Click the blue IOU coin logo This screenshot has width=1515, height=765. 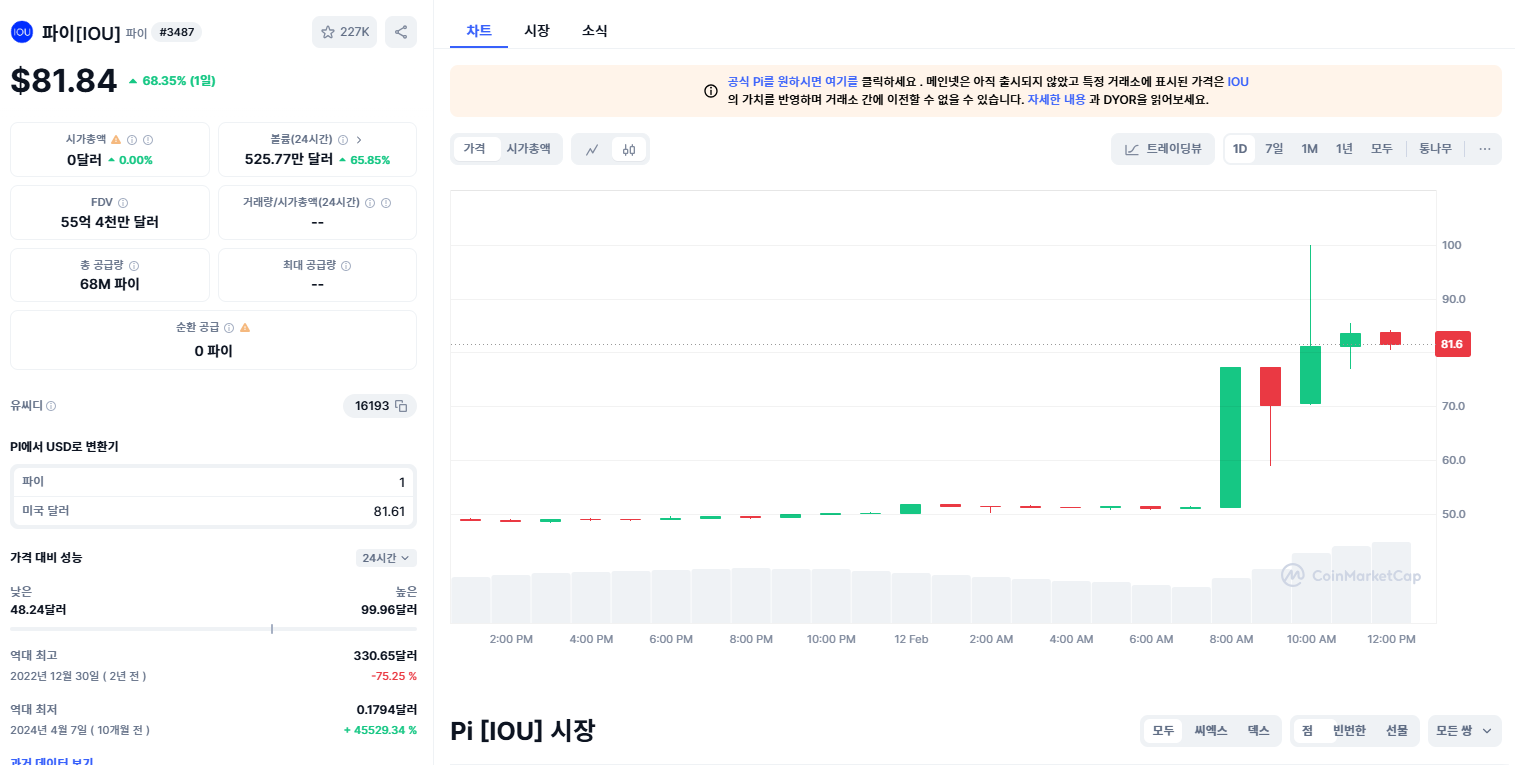coord(21,32)
